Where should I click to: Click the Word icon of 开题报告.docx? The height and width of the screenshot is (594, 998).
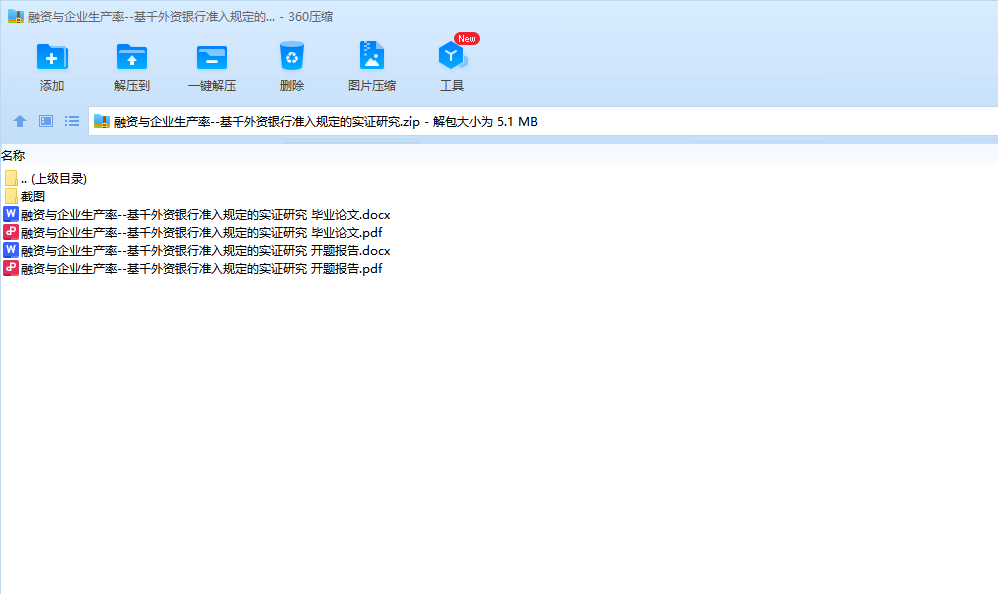coord(11,250)
